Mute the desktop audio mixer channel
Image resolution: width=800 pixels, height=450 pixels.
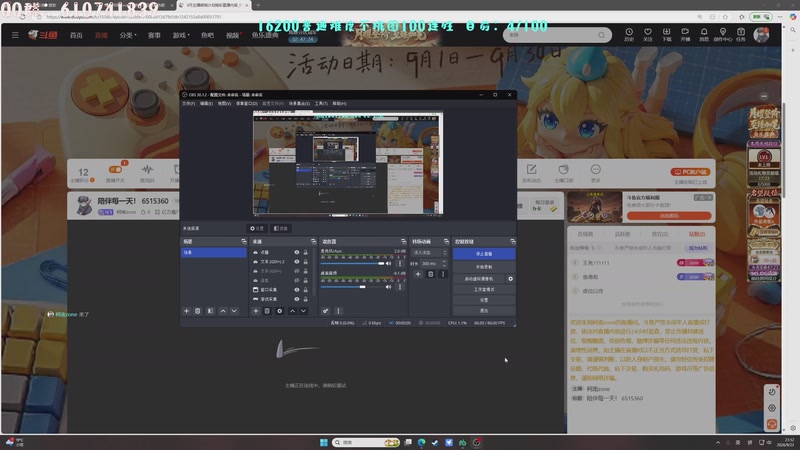[x=389, y=287]
